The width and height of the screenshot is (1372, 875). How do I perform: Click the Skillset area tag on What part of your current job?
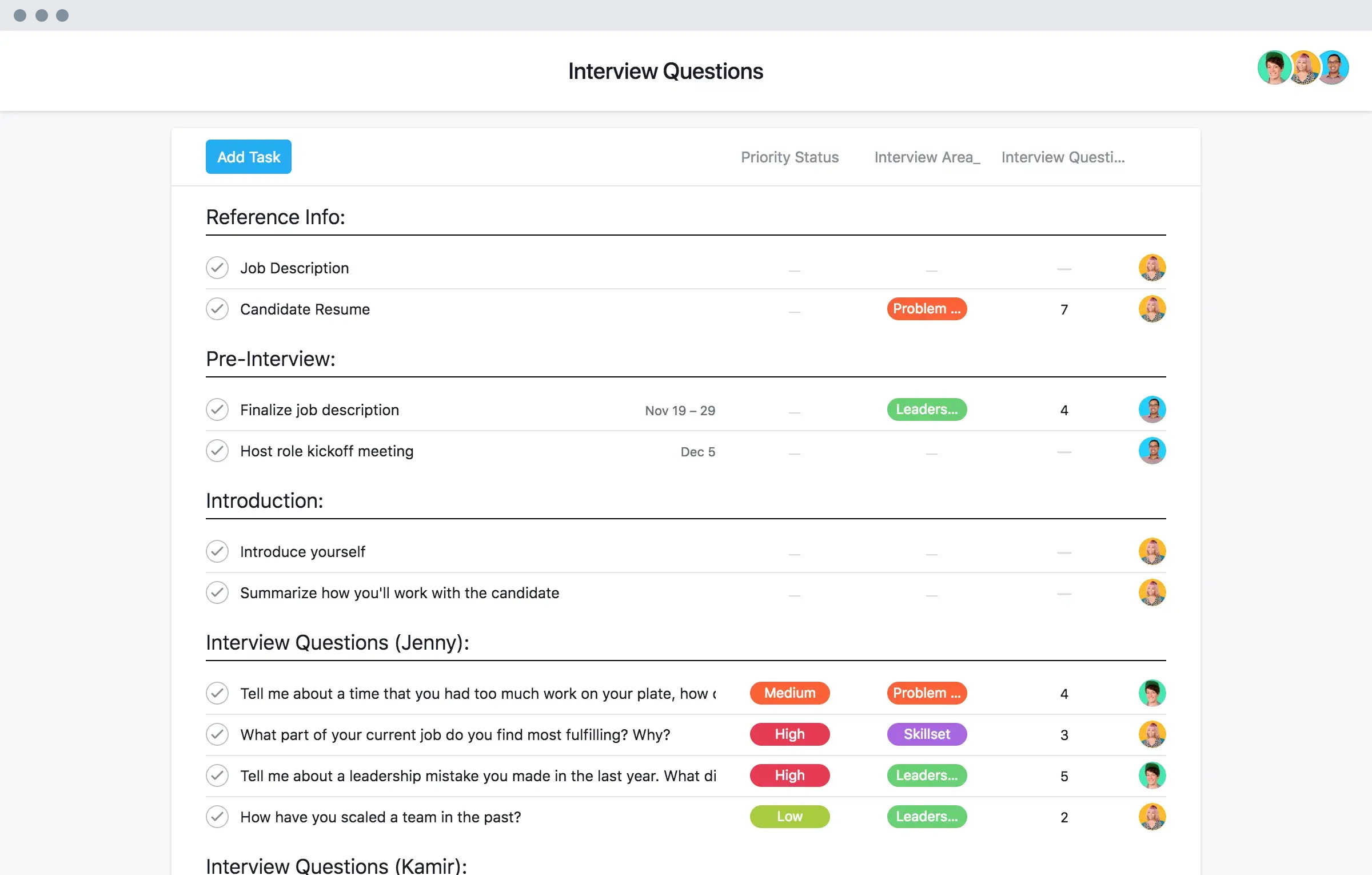click(926, 734)
